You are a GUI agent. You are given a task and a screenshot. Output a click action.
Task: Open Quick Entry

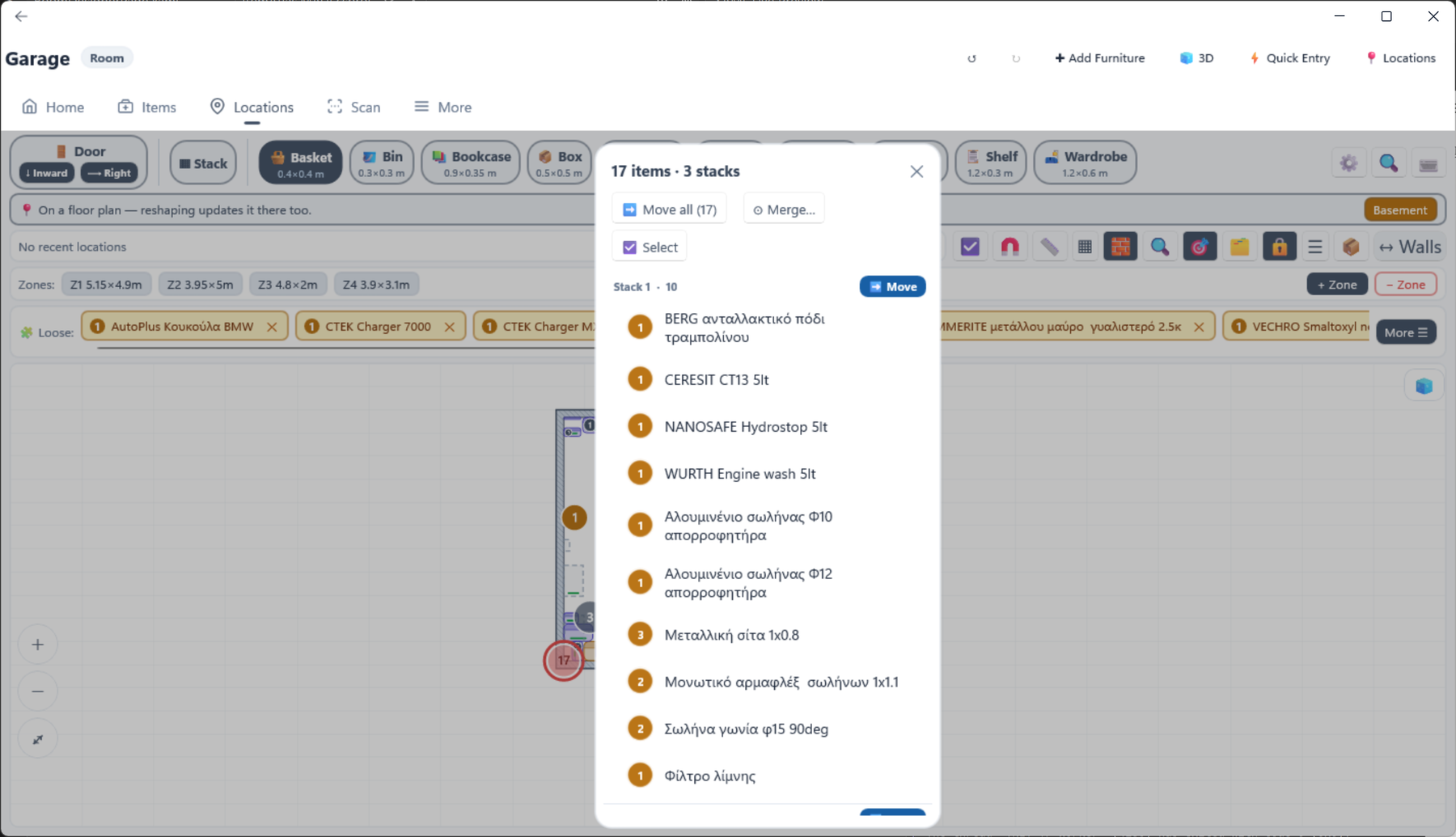[1289, 58]
